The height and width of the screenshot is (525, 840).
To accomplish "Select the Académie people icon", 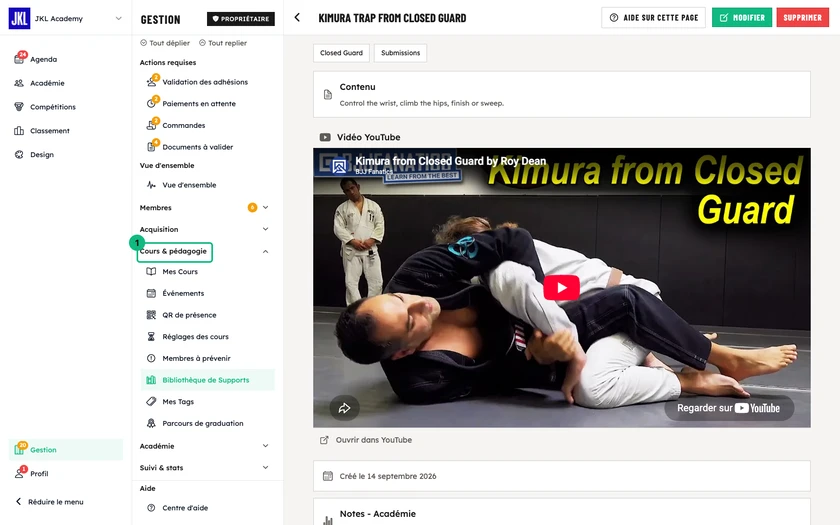I will [x=19, y=83].
